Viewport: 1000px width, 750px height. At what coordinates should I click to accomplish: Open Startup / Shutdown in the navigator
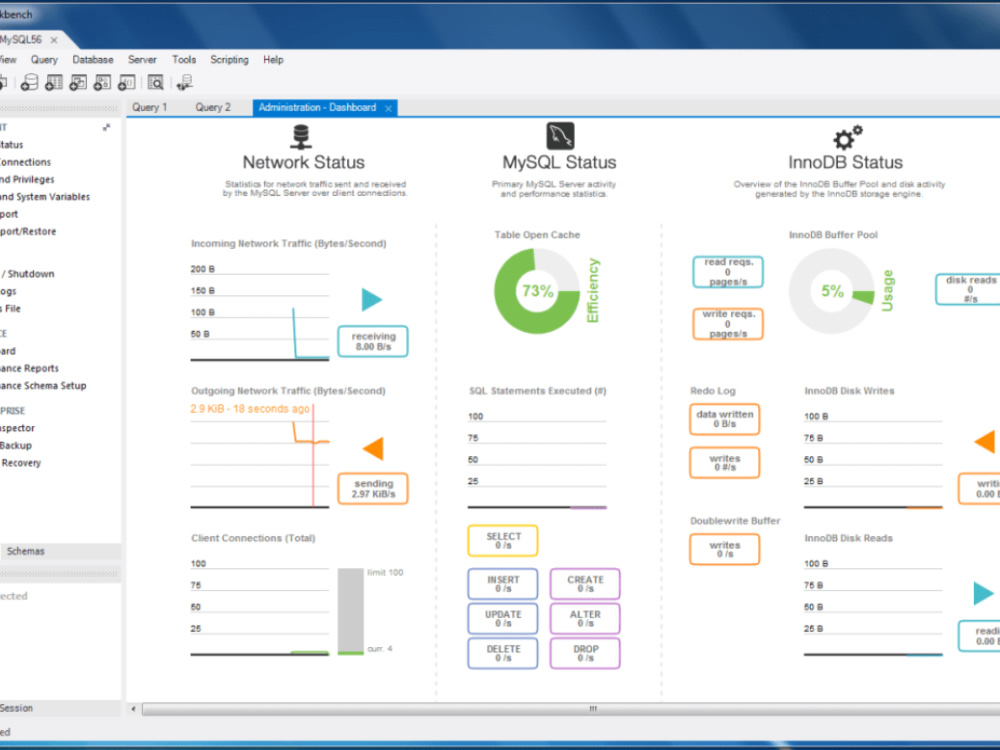[27, 274]
